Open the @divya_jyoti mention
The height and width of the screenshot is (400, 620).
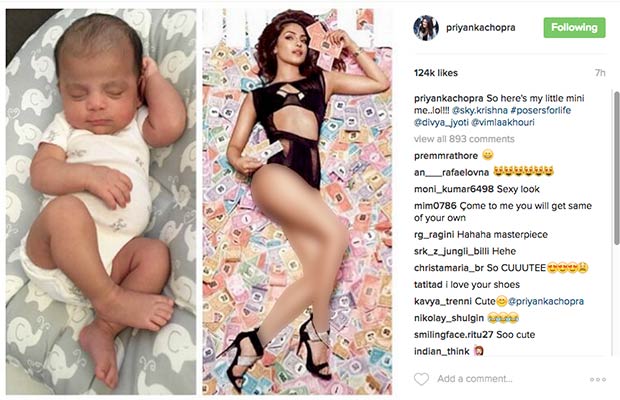(x=441, y=123)
